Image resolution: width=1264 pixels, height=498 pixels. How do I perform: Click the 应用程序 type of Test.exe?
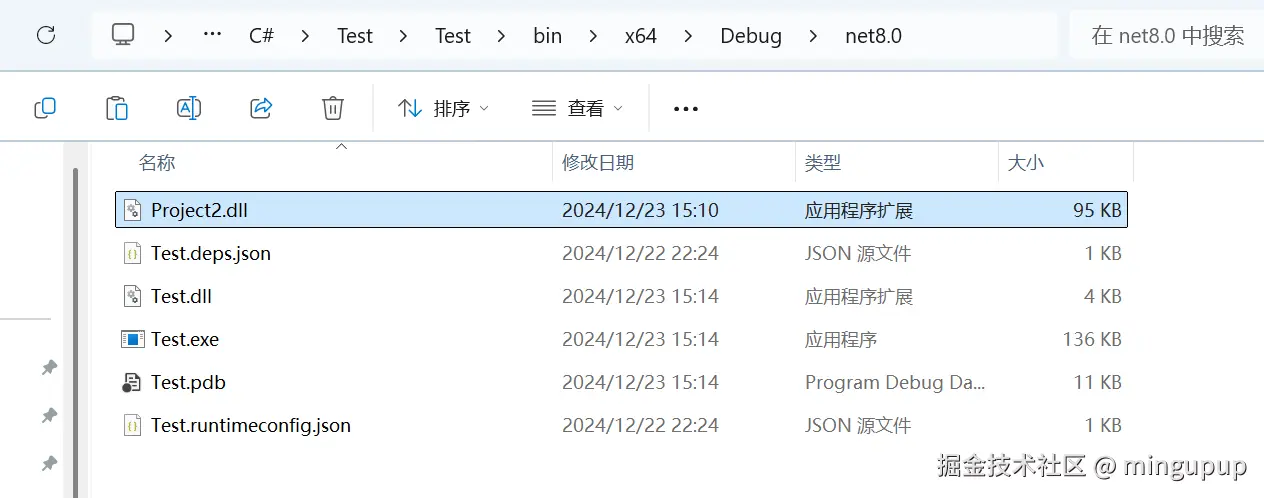coord(841,339)
